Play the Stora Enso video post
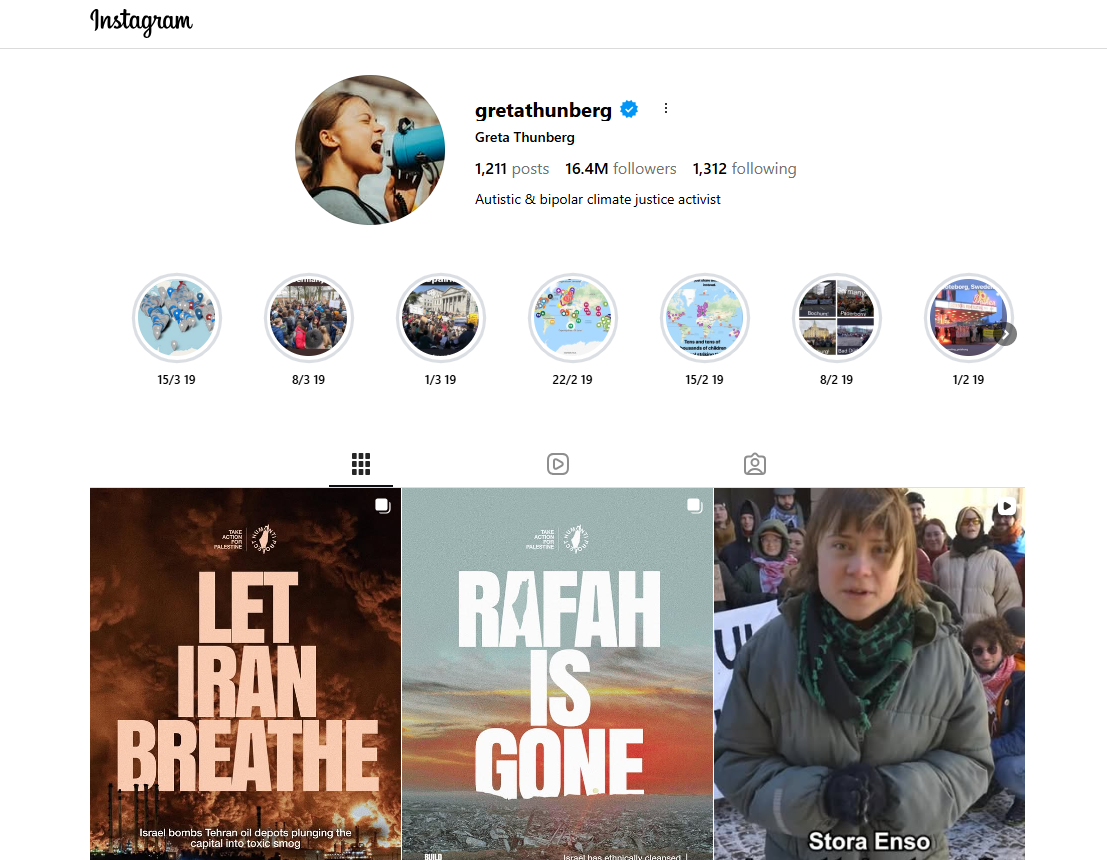Screen dimensions: 1107x860 (869, 674)
